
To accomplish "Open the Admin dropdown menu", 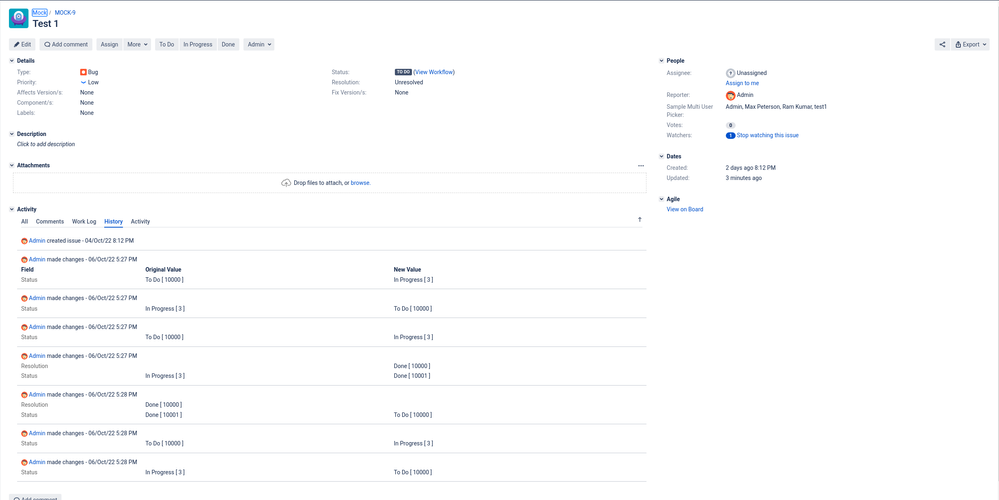I will pyautogui.click(x=259, y=45).
